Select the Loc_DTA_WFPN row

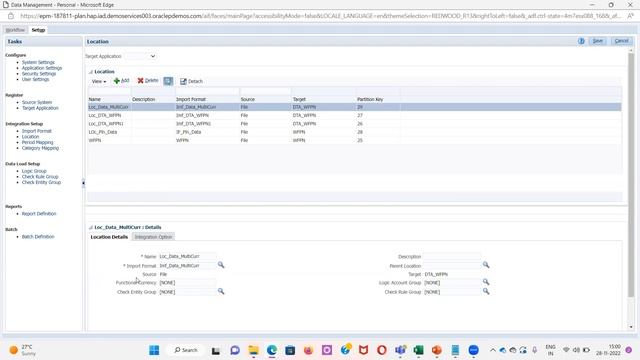[354, 116]
